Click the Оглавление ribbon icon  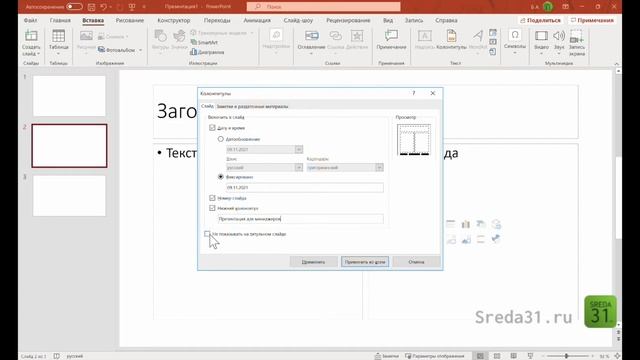click(x=311, y=36)
